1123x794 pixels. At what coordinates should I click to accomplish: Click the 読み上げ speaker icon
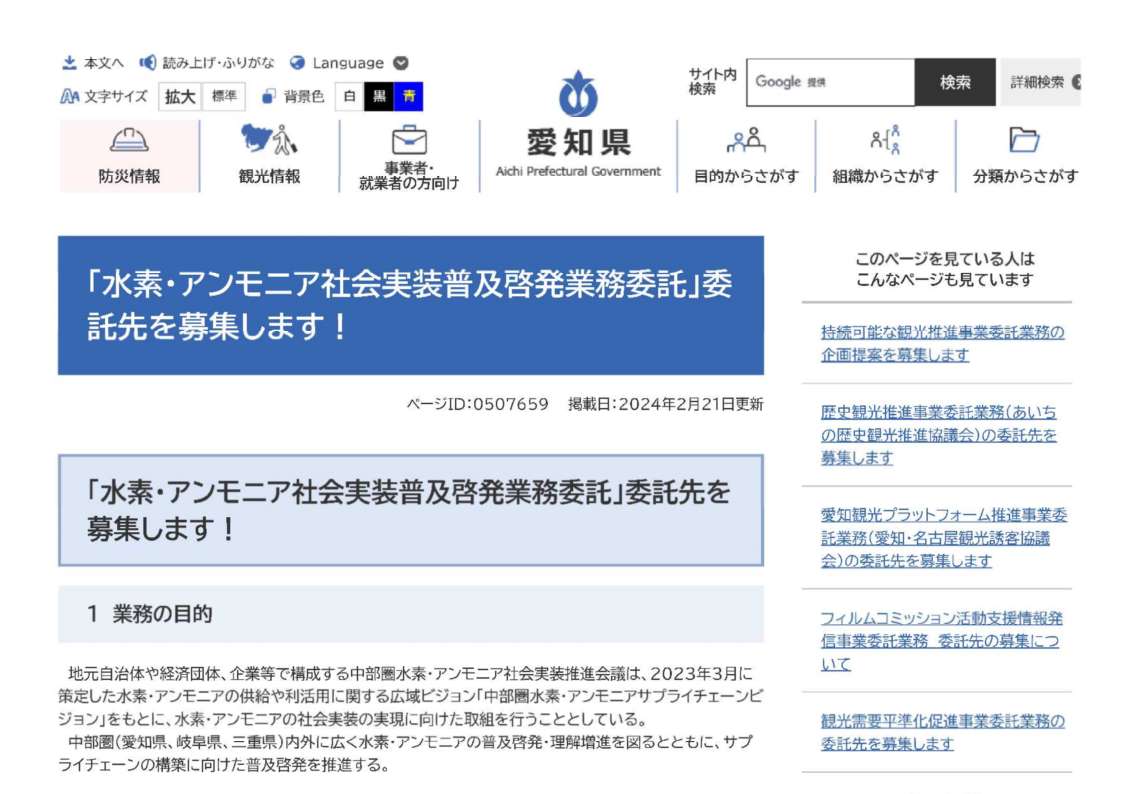point(148,63)
